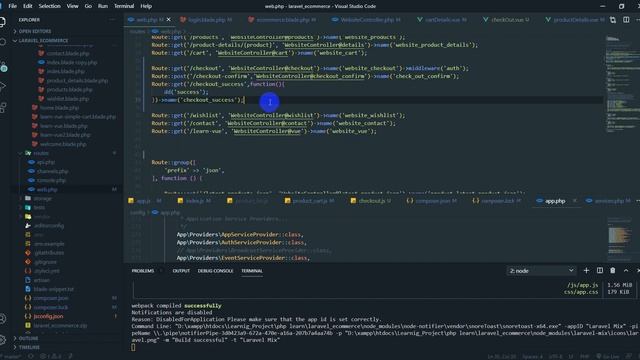Switch to checkOut.vue tab

(x=507, y=20)
